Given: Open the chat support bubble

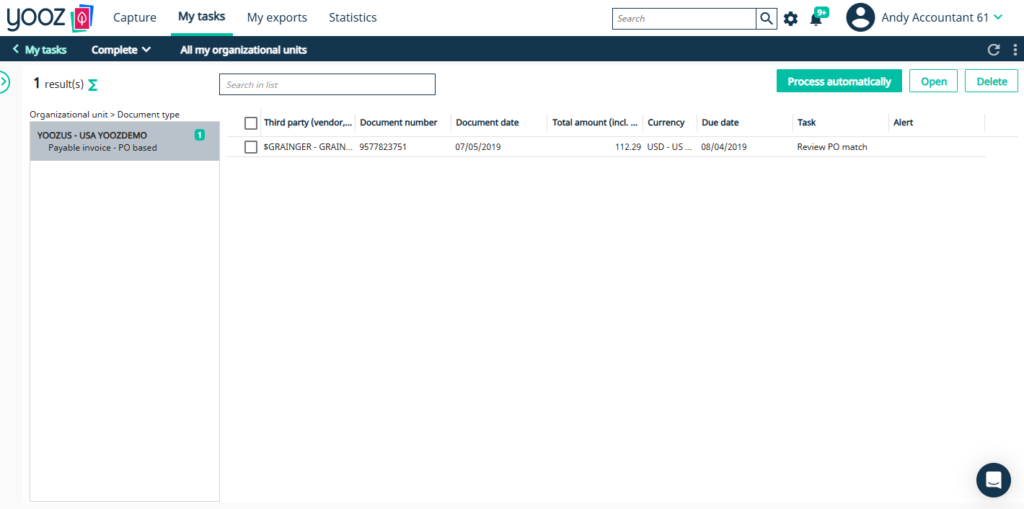Looking at the screenshot, I should 993,480.
